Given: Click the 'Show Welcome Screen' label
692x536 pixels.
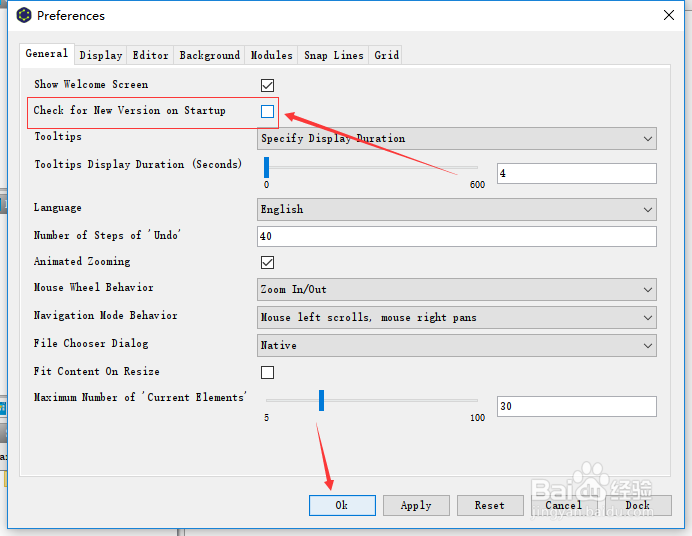Looking at the screenshot, I should tap(91, 84).
